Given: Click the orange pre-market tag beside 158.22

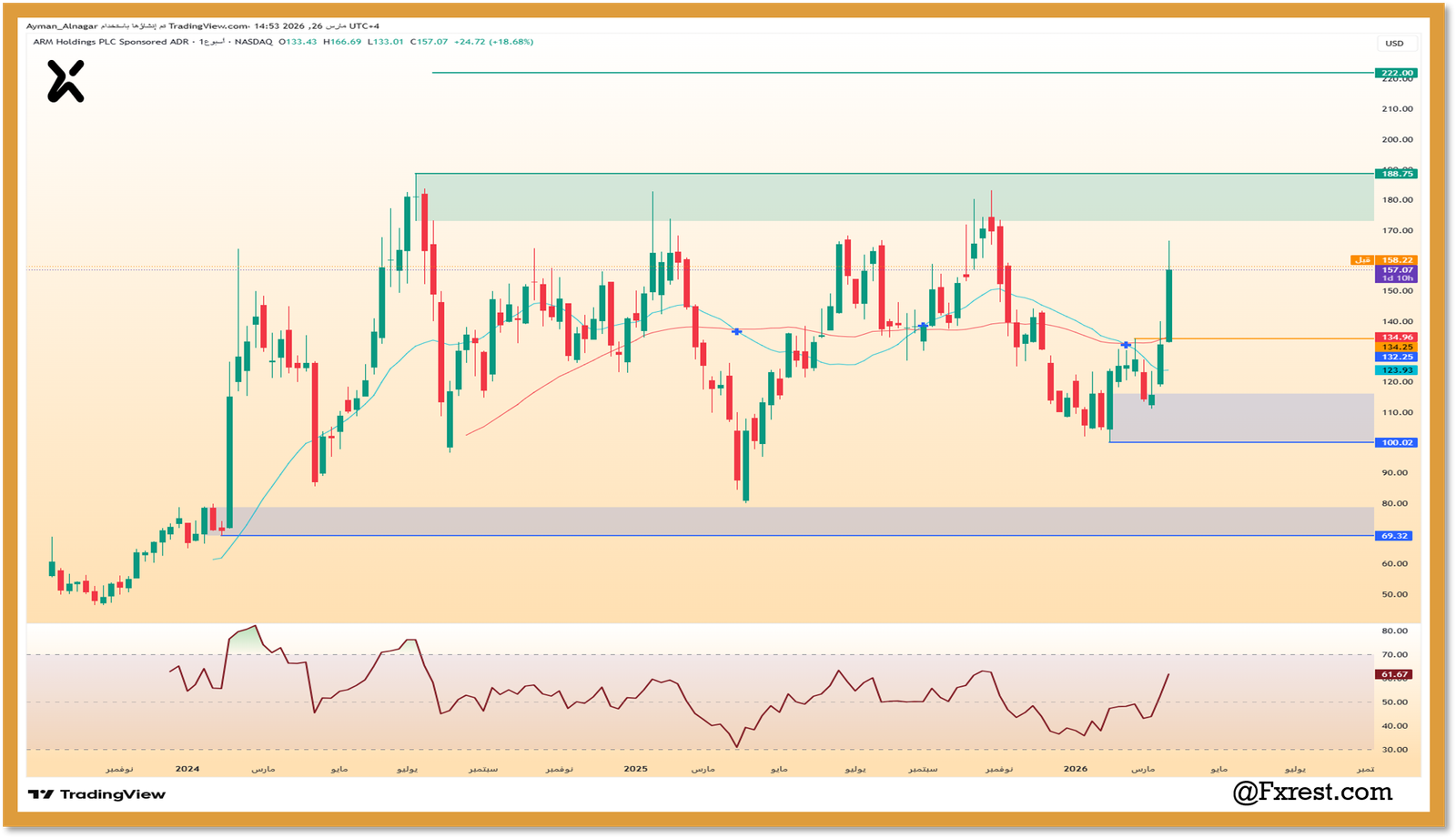Looking at the screenshot, I should (x=1362, y=260).
